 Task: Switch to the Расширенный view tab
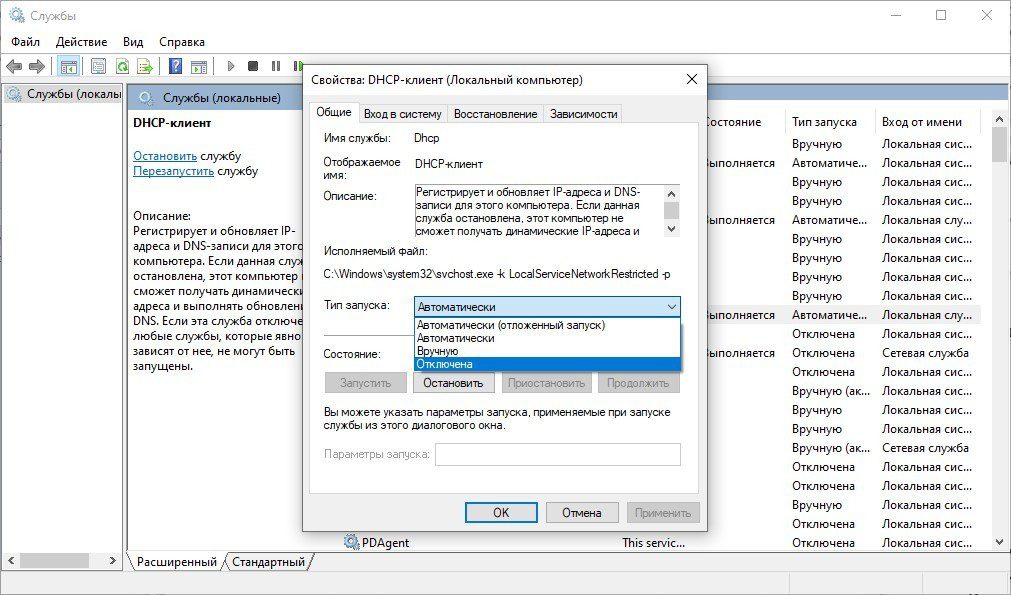point(177,562)
